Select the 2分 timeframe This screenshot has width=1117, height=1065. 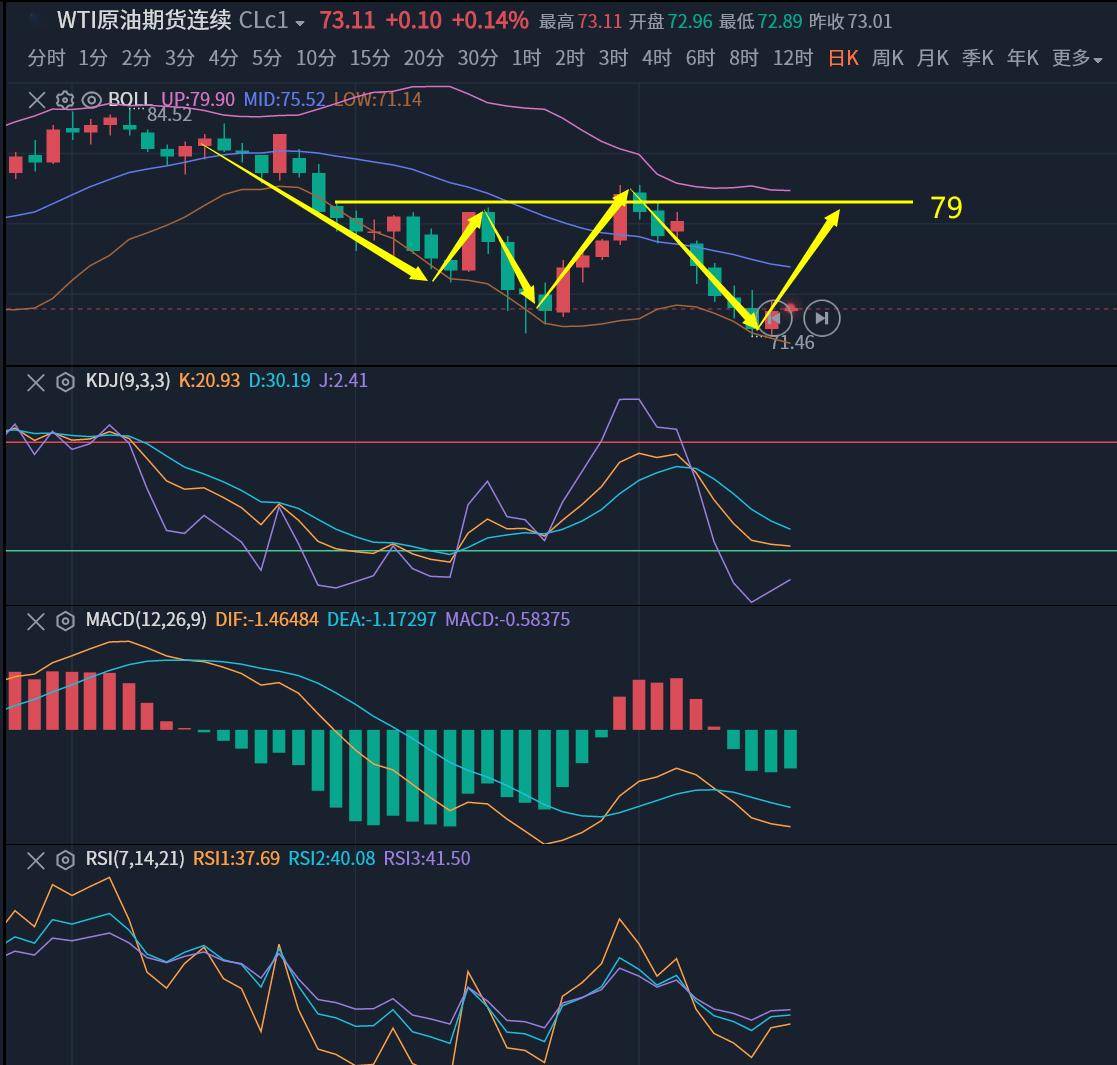136,58
